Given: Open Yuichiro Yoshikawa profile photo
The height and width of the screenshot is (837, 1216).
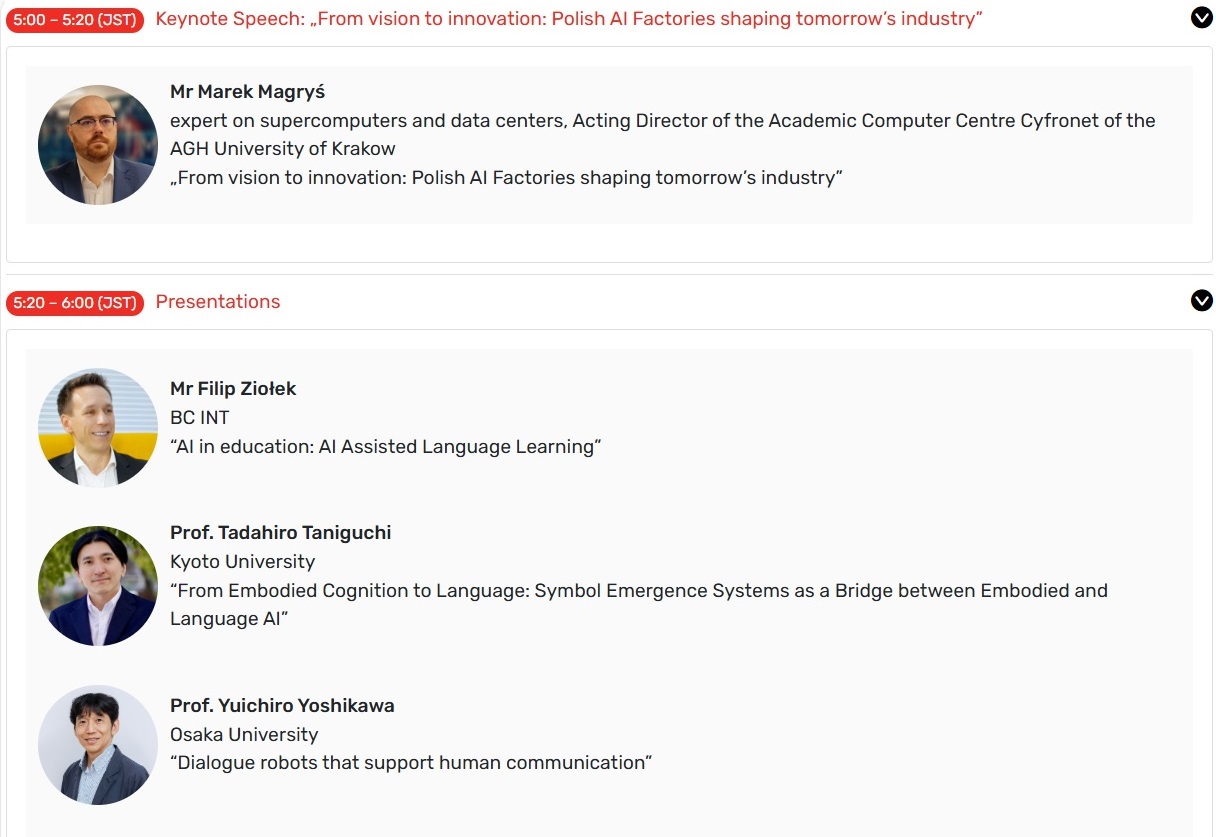Looking at the screenshot, I should (98, 745).
